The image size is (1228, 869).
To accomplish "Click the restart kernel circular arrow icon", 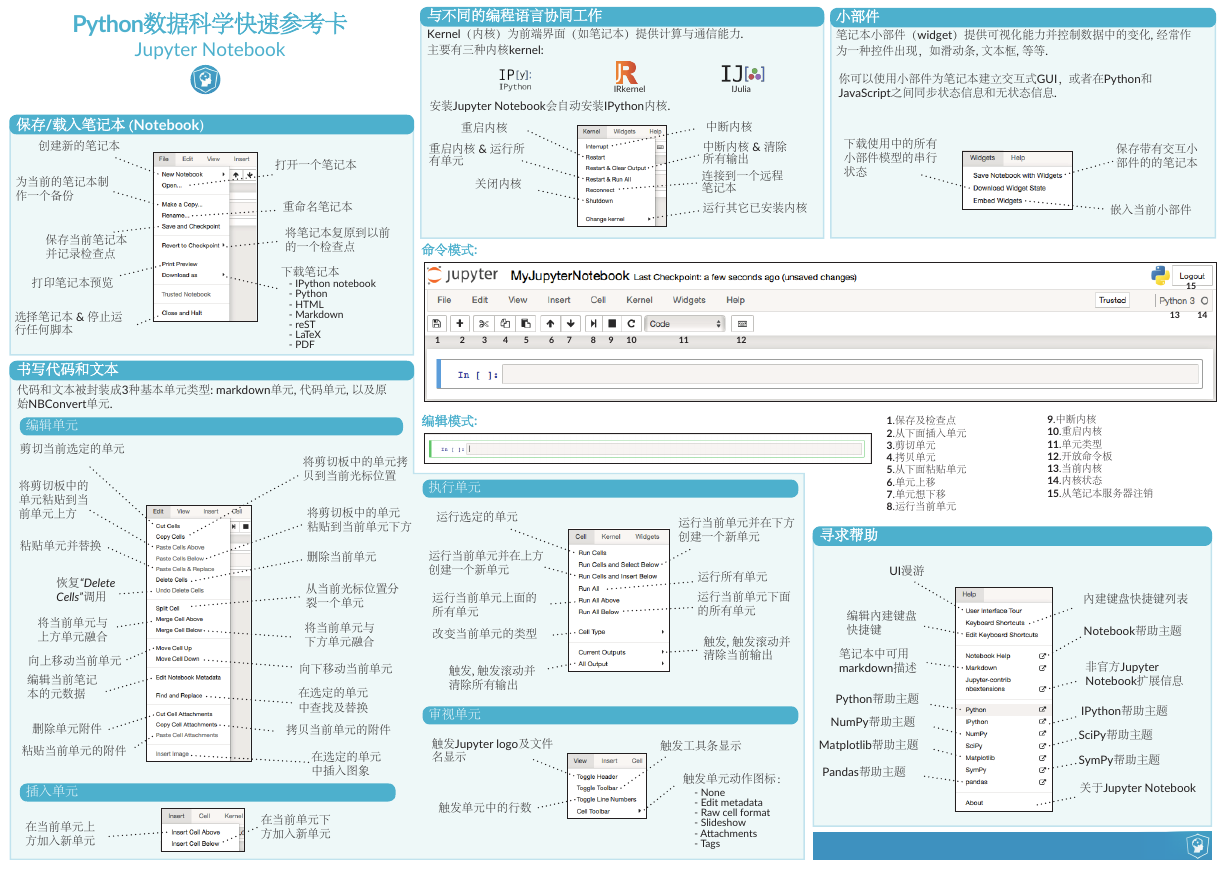I will coord(631,323).
